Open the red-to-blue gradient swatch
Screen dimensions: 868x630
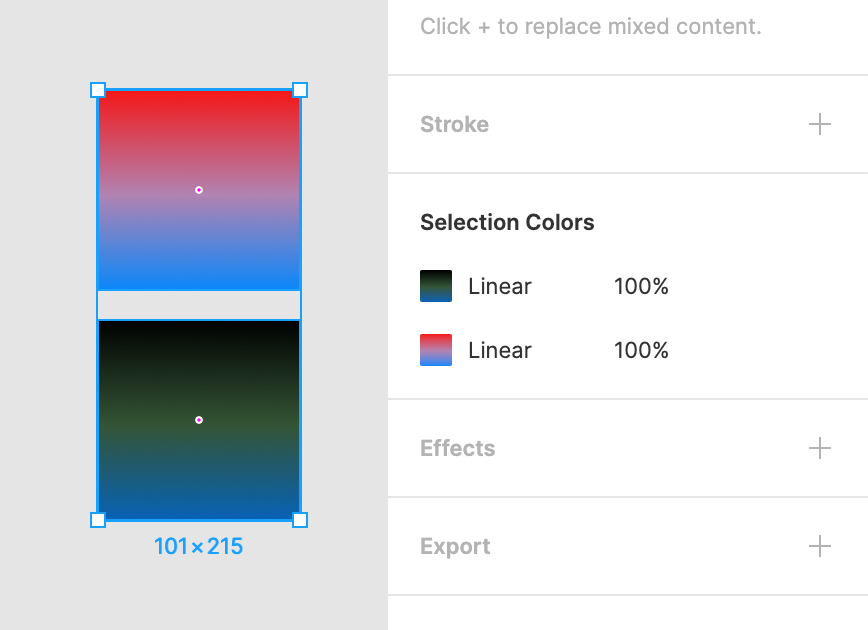[x=436, y=350]
